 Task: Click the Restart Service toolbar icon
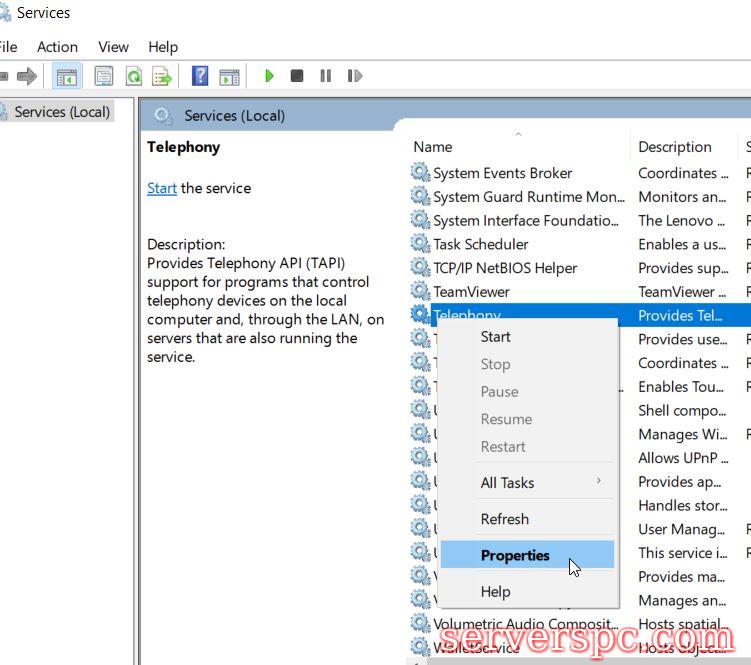[354, 76]
